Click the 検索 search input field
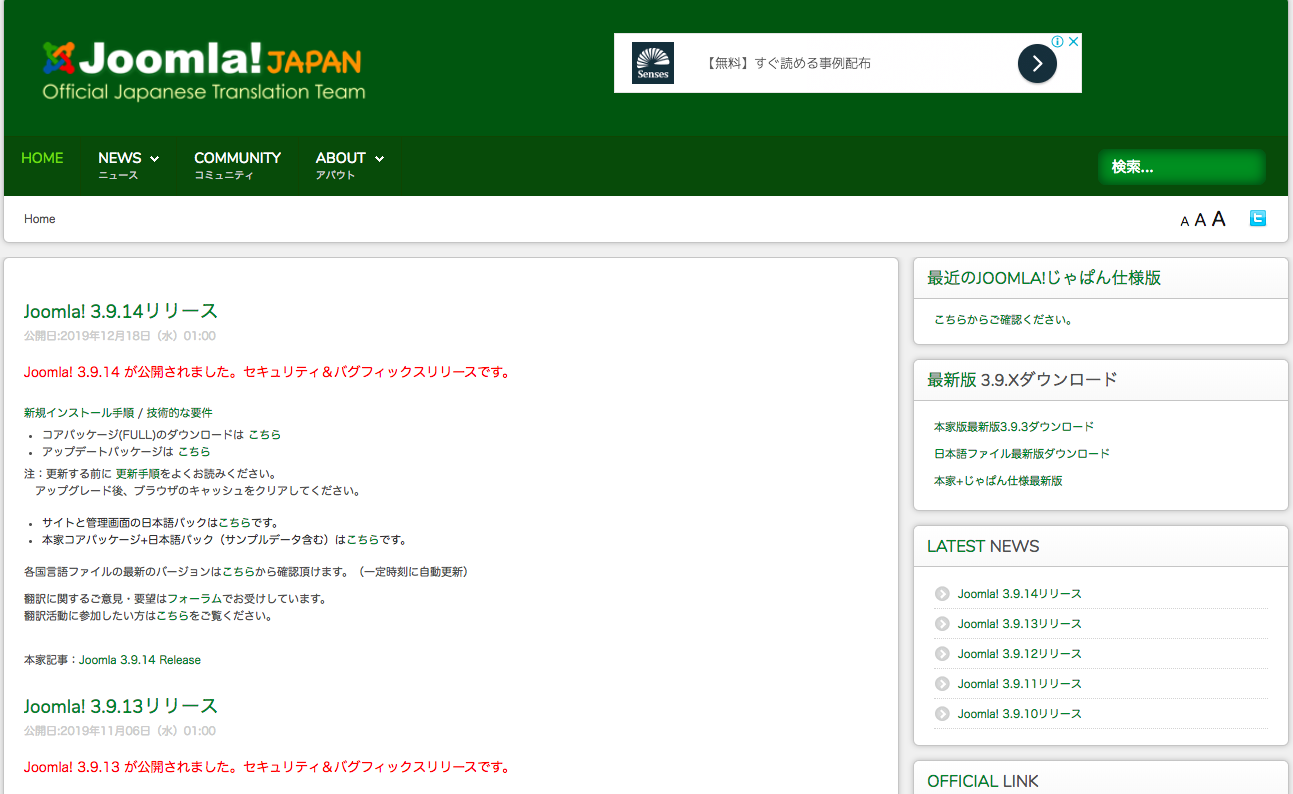1293x794 pixels. coord(1181,167)
